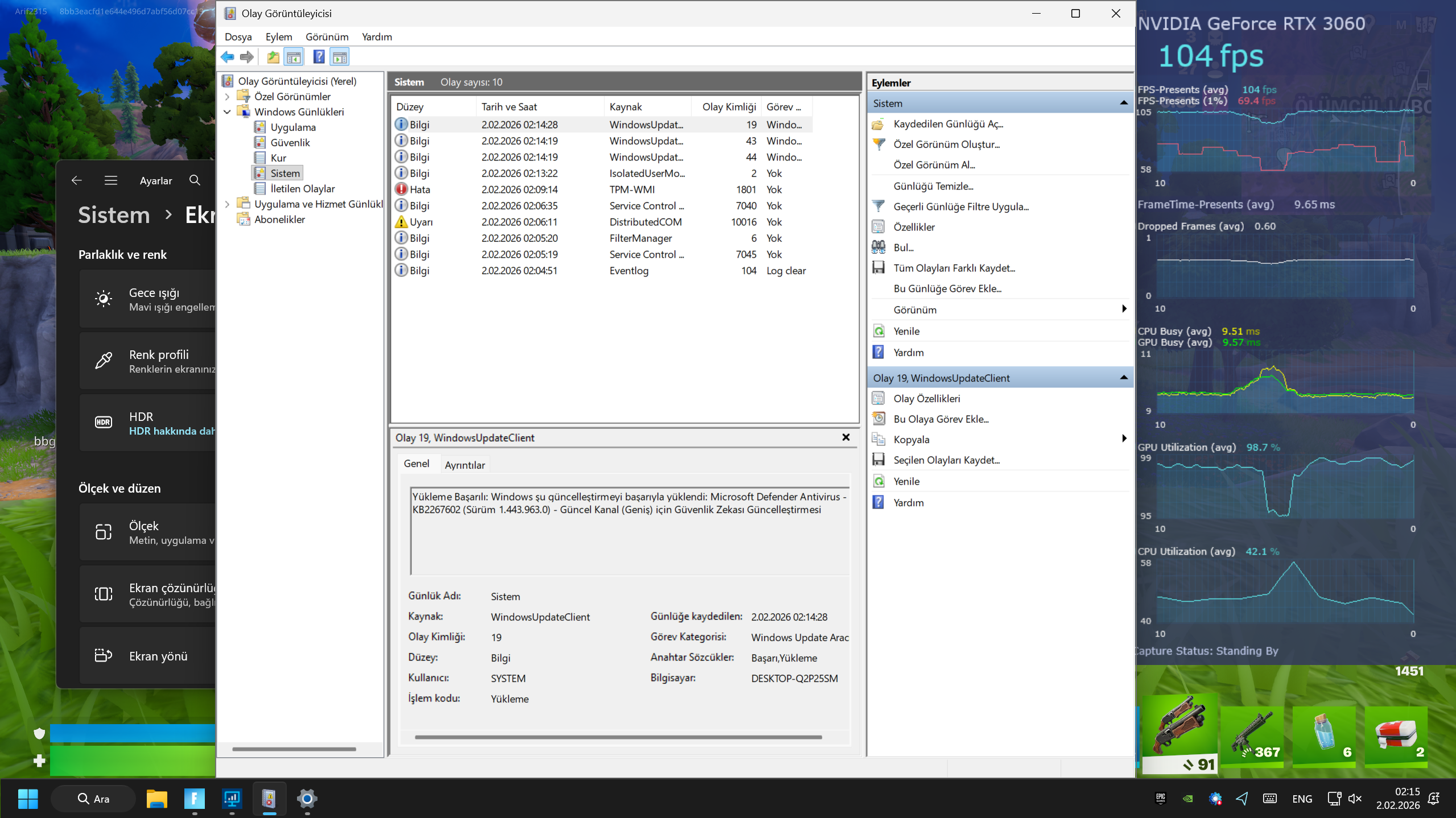Switch to the Ayrıntılar tab
The width and height of the screenshot is (1456, 818).
pos(465,465)
